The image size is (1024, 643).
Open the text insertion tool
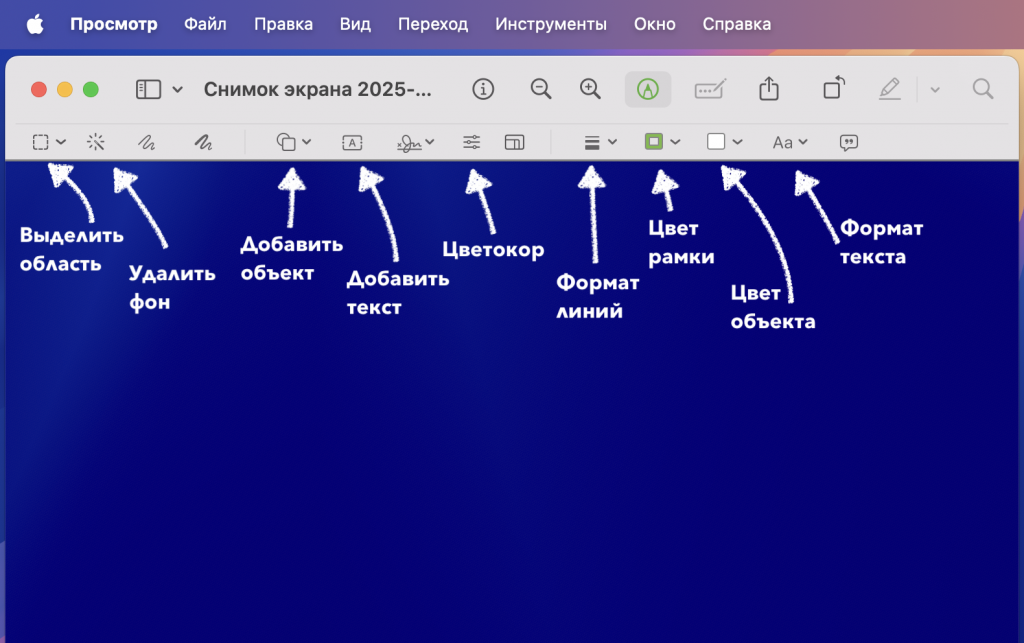tap(351, 142)
